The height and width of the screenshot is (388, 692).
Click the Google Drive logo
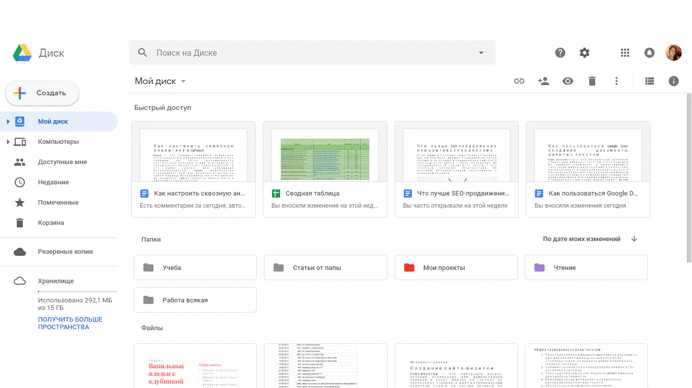22,53
